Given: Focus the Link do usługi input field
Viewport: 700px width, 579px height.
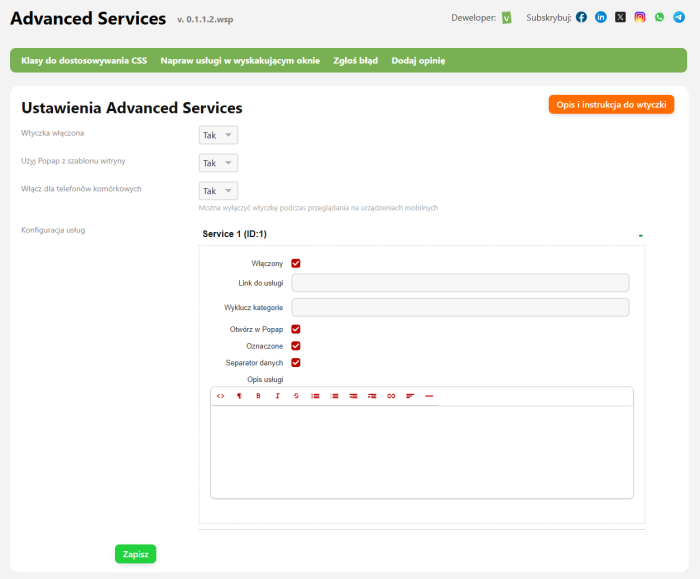Looking at the screenshot, I should [x=460, y=283].
